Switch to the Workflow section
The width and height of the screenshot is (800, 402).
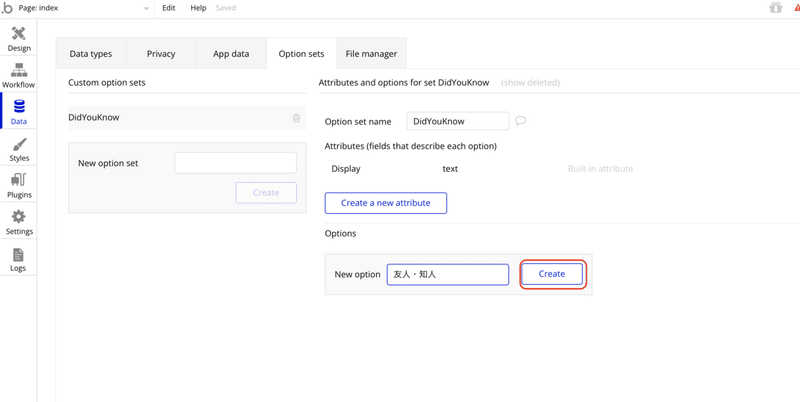click(19, 76)
